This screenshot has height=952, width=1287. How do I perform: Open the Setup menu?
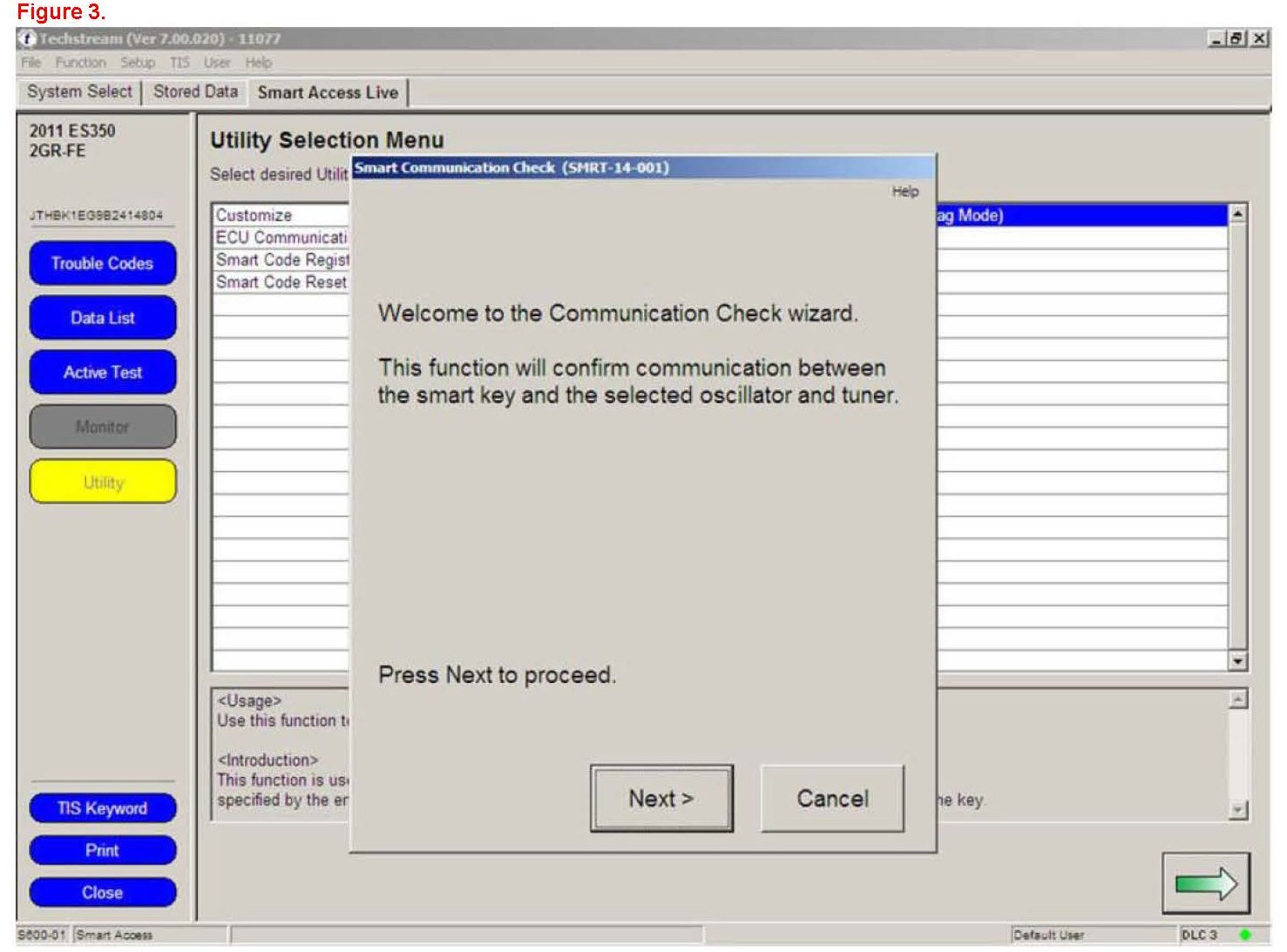137,63
